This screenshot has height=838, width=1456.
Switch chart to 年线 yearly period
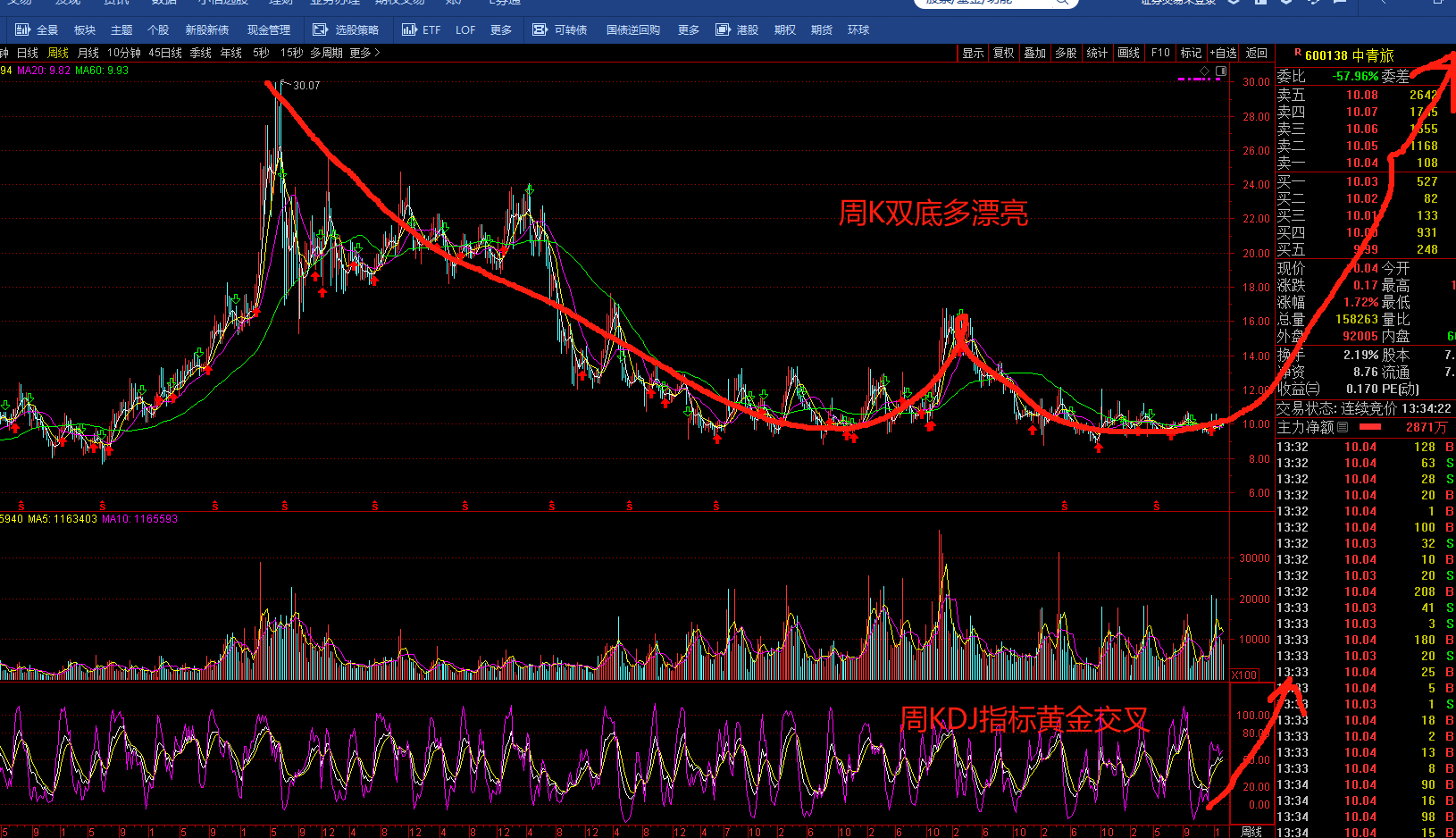point(231,53)
